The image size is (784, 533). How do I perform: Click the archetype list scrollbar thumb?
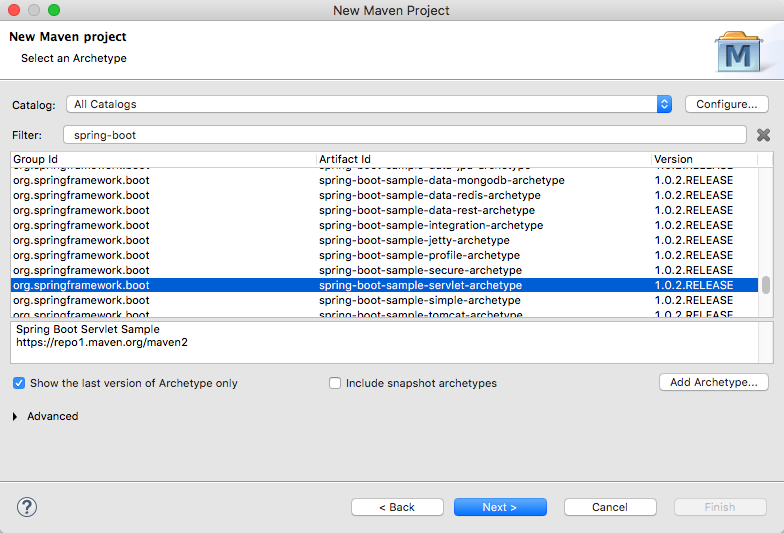click(766, 284)
